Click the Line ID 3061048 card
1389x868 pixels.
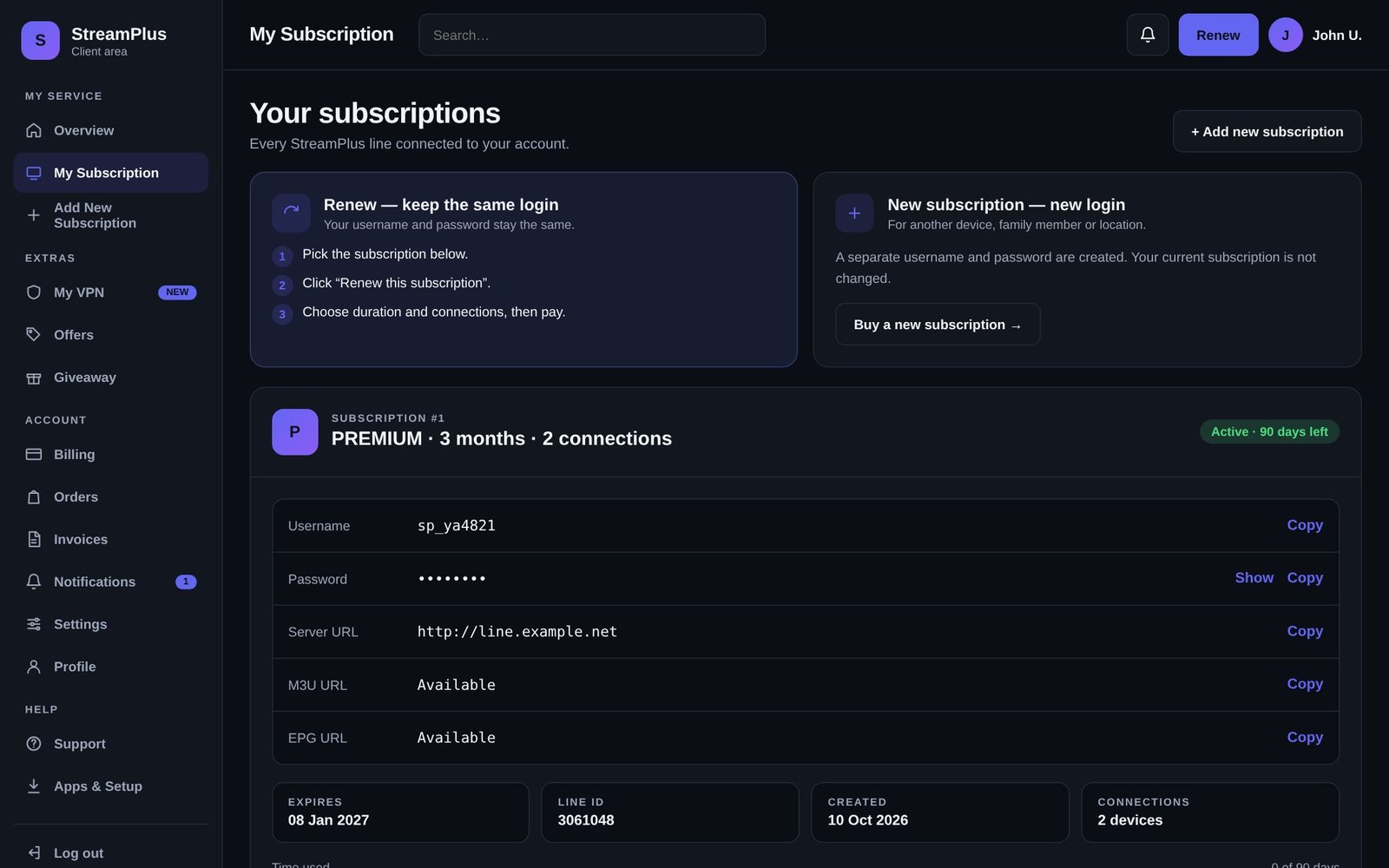669,812
